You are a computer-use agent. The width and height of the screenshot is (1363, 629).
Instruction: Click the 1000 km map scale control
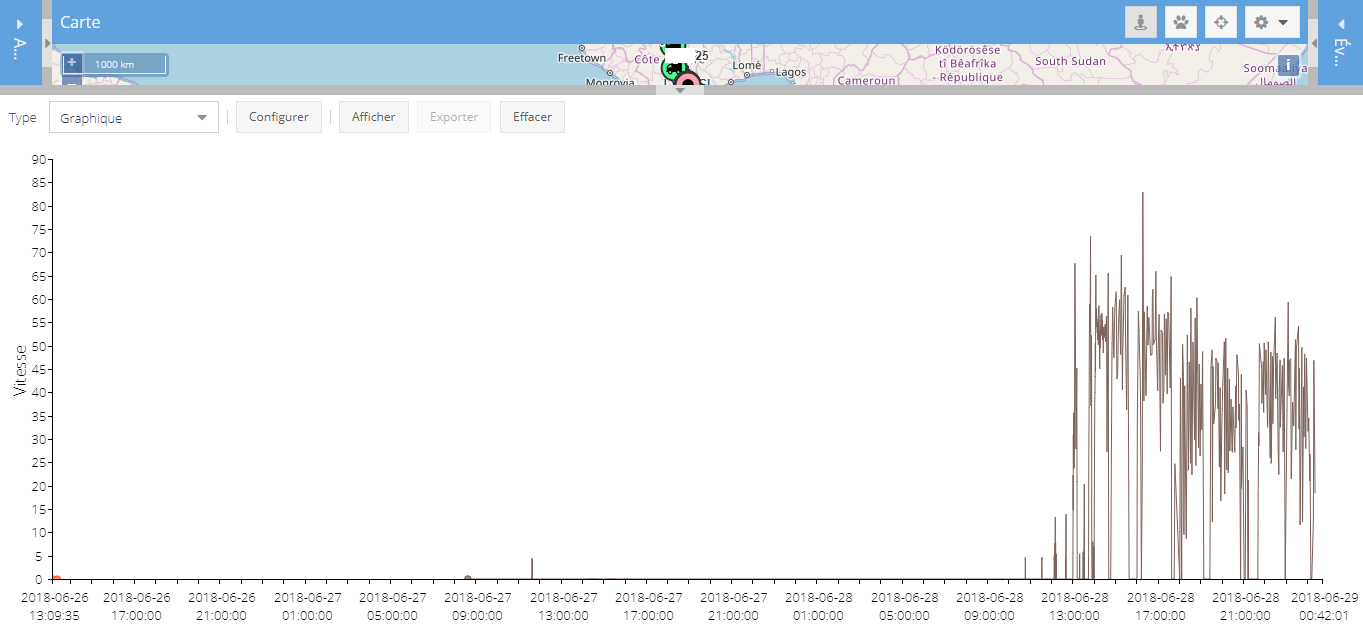pos(113,62)
